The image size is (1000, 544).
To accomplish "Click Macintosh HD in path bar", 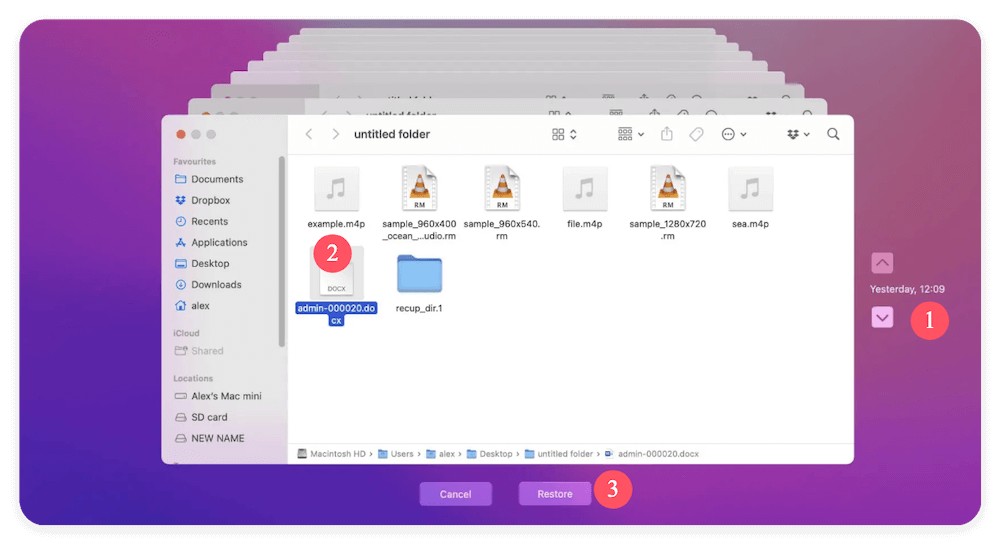I will 331,454.
